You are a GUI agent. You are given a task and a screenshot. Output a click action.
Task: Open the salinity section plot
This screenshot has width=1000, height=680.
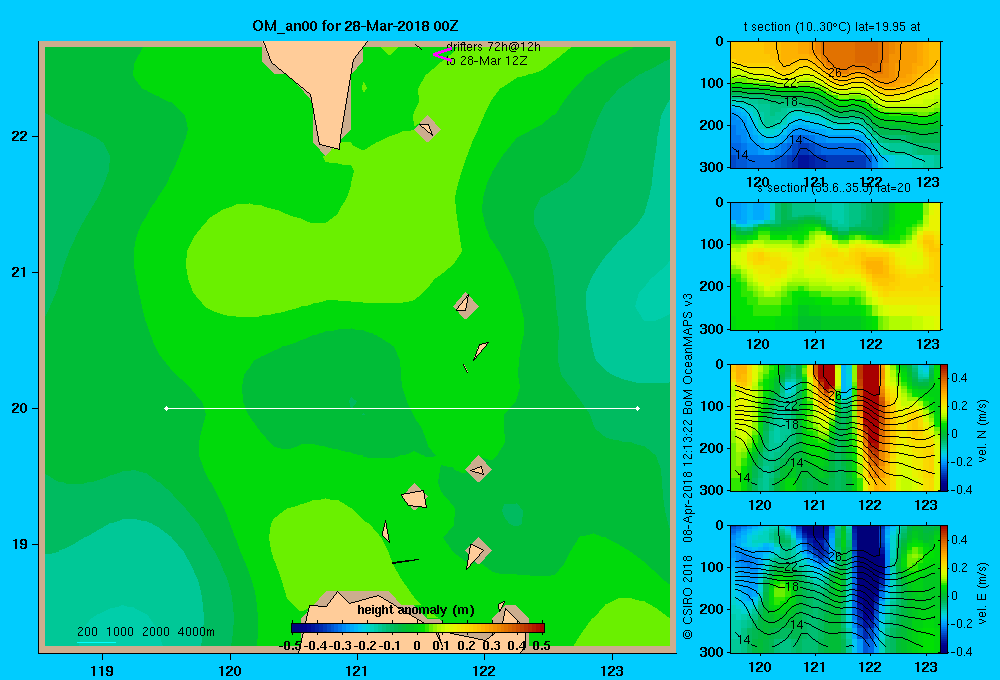pyautogui.click(x=835, y=266)
